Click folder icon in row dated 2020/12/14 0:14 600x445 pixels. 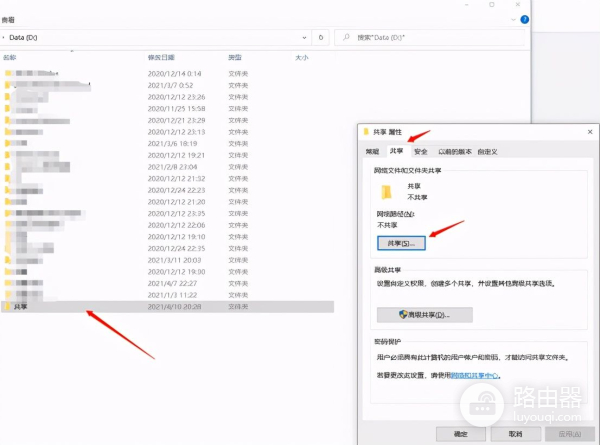pos(8,73)
